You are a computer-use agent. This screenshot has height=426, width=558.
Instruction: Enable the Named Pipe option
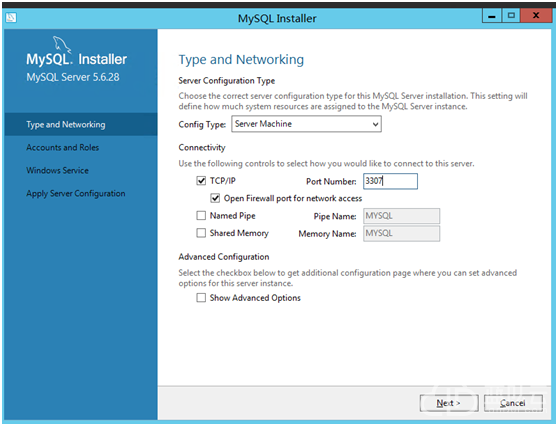click(x=201, y=215)
